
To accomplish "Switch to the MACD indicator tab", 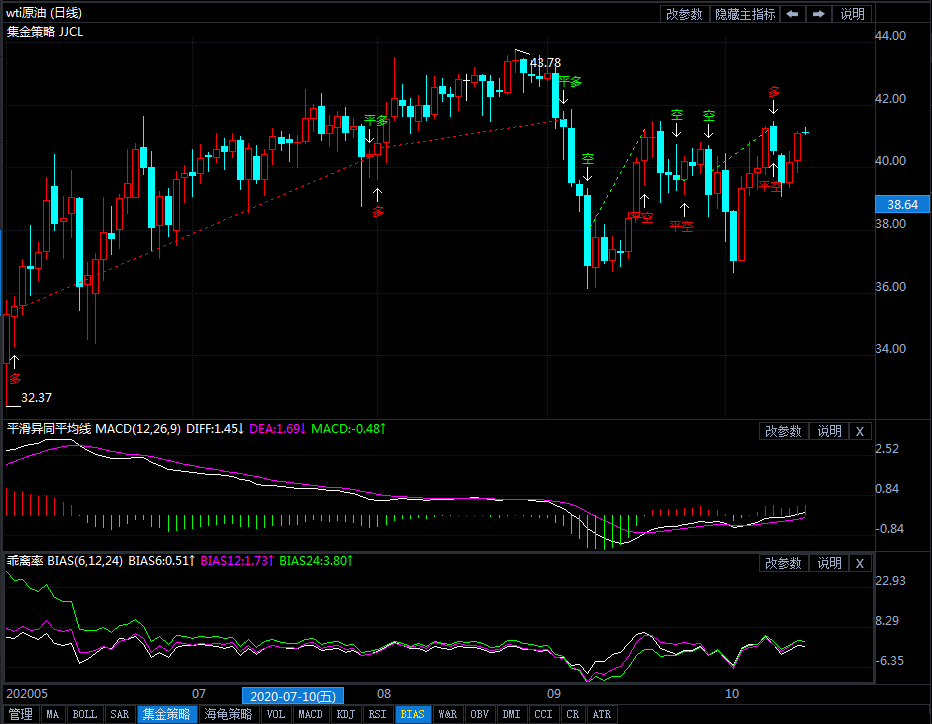I will 311,715.
